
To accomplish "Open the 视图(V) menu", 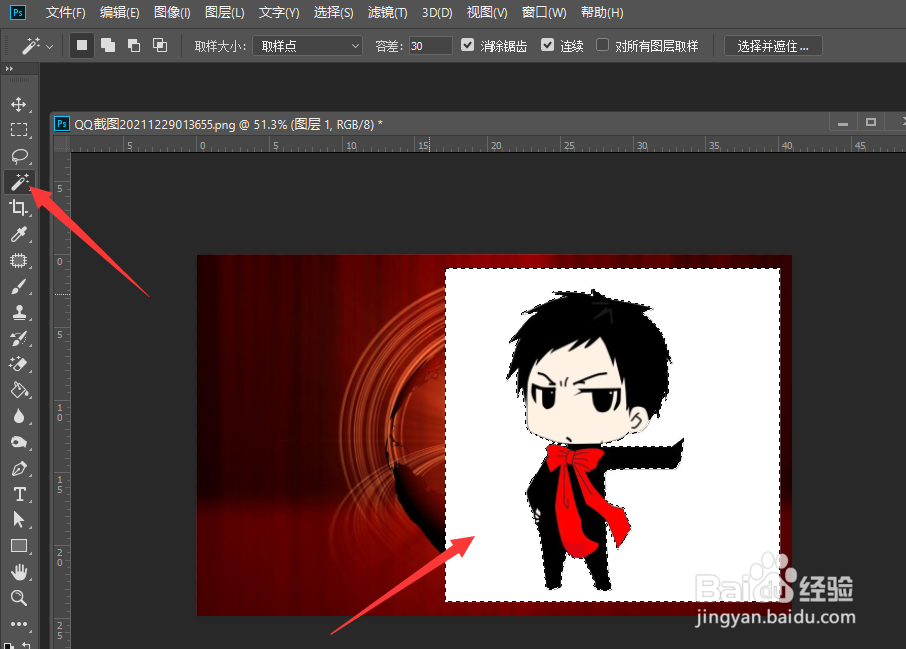I will (487, 12).
